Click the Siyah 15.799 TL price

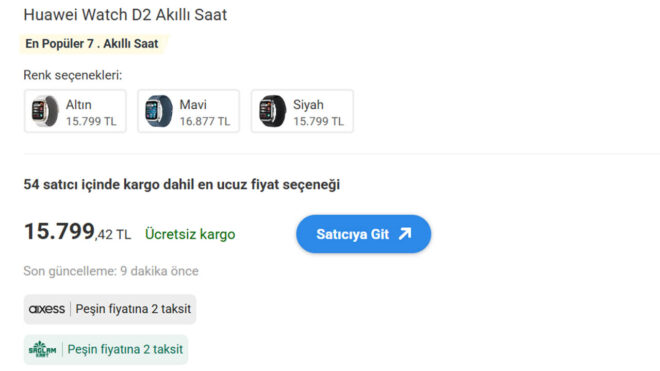(x=318, y=122)
